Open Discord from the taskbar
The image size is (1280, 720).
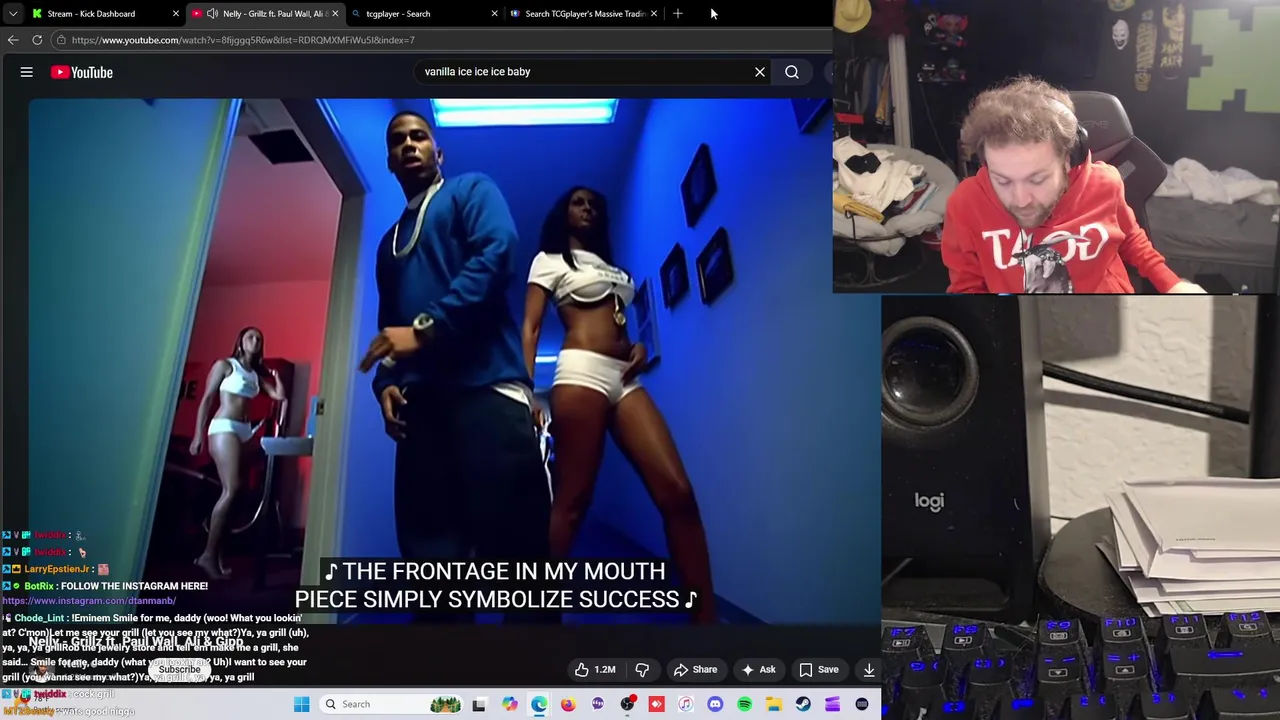(x=715, y=704)
